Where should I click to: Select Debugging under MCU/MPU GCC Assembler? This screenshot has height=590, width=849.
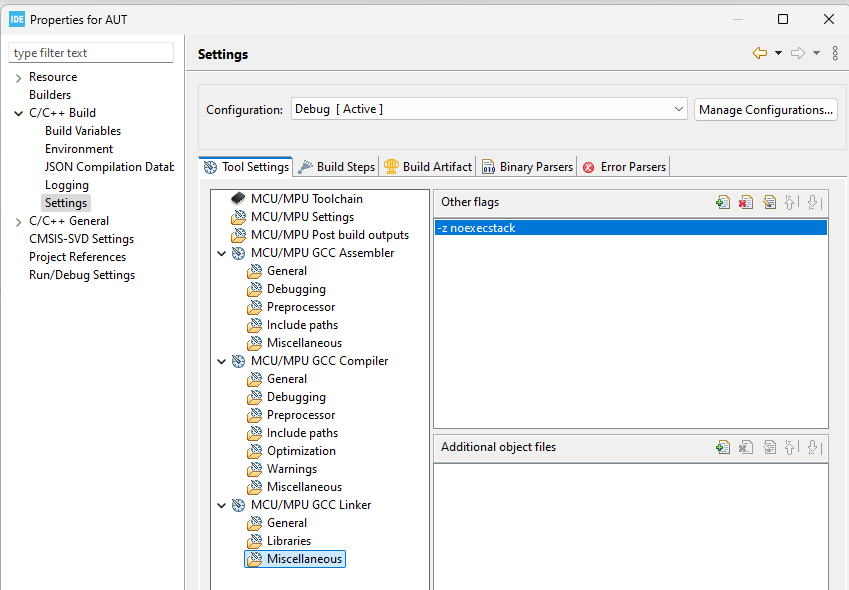pyautogui.click(x=296, y=289)
